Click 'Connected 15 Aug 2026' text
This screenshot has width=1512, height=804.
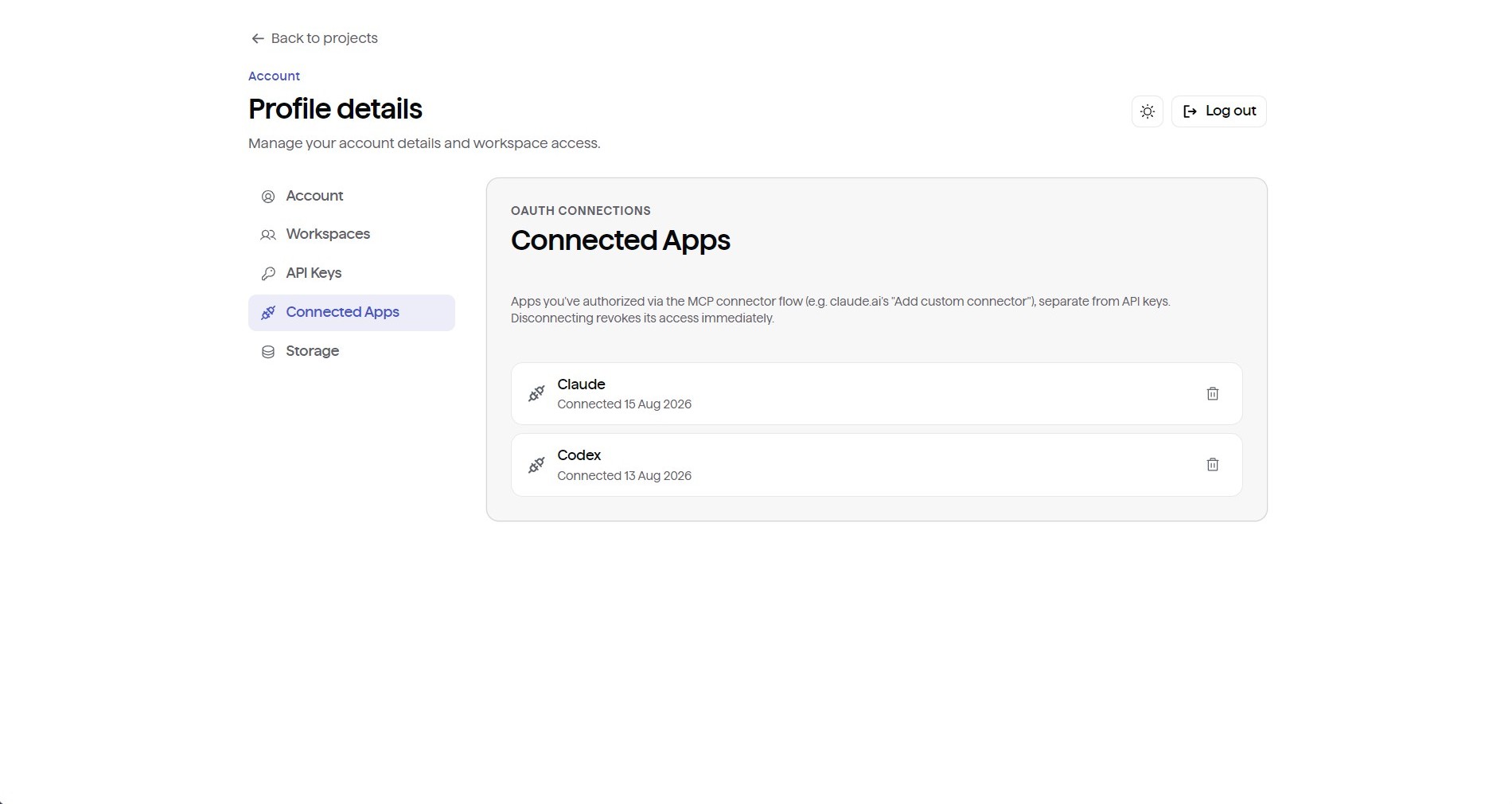[x=624, y=404]
